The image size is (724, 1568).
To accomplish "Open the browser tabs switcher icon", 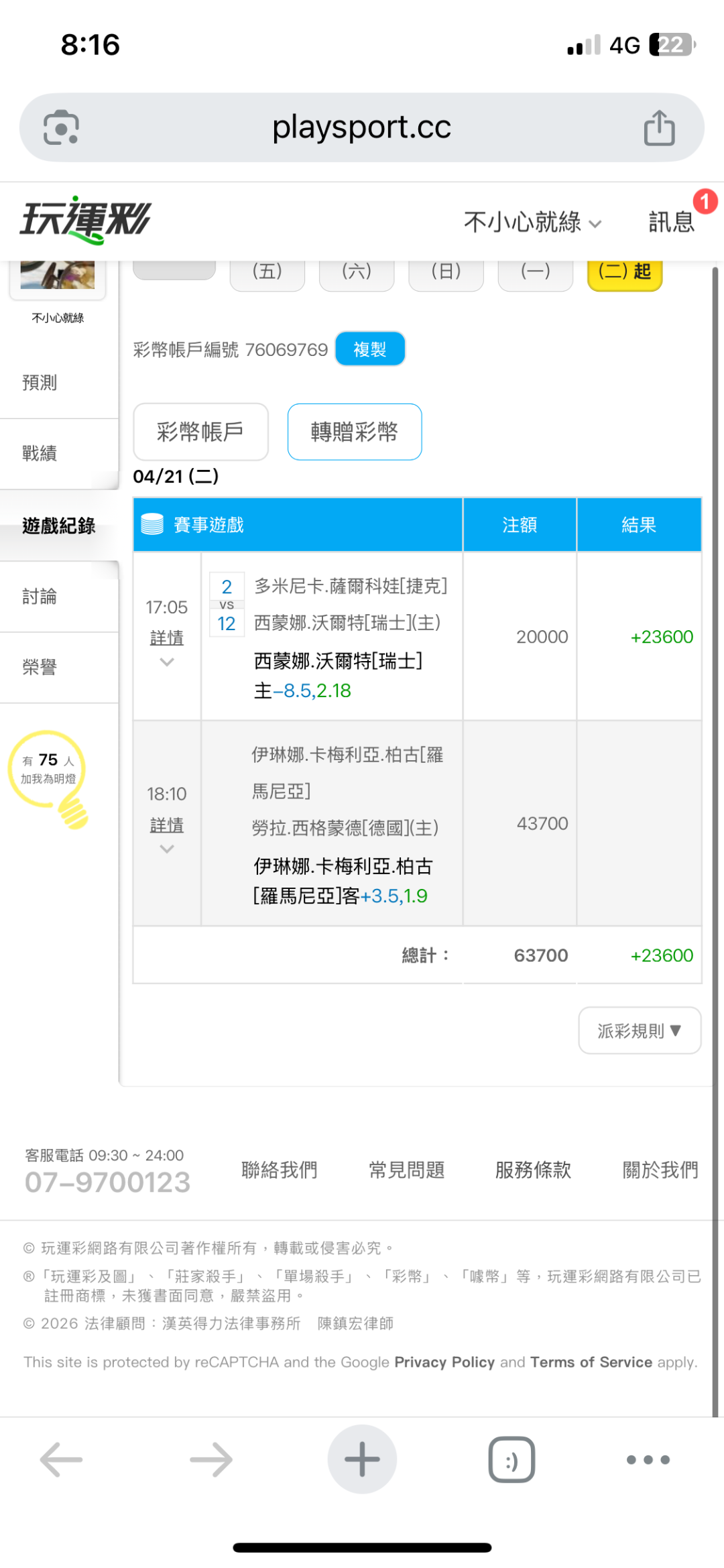I will (511, 1459).
